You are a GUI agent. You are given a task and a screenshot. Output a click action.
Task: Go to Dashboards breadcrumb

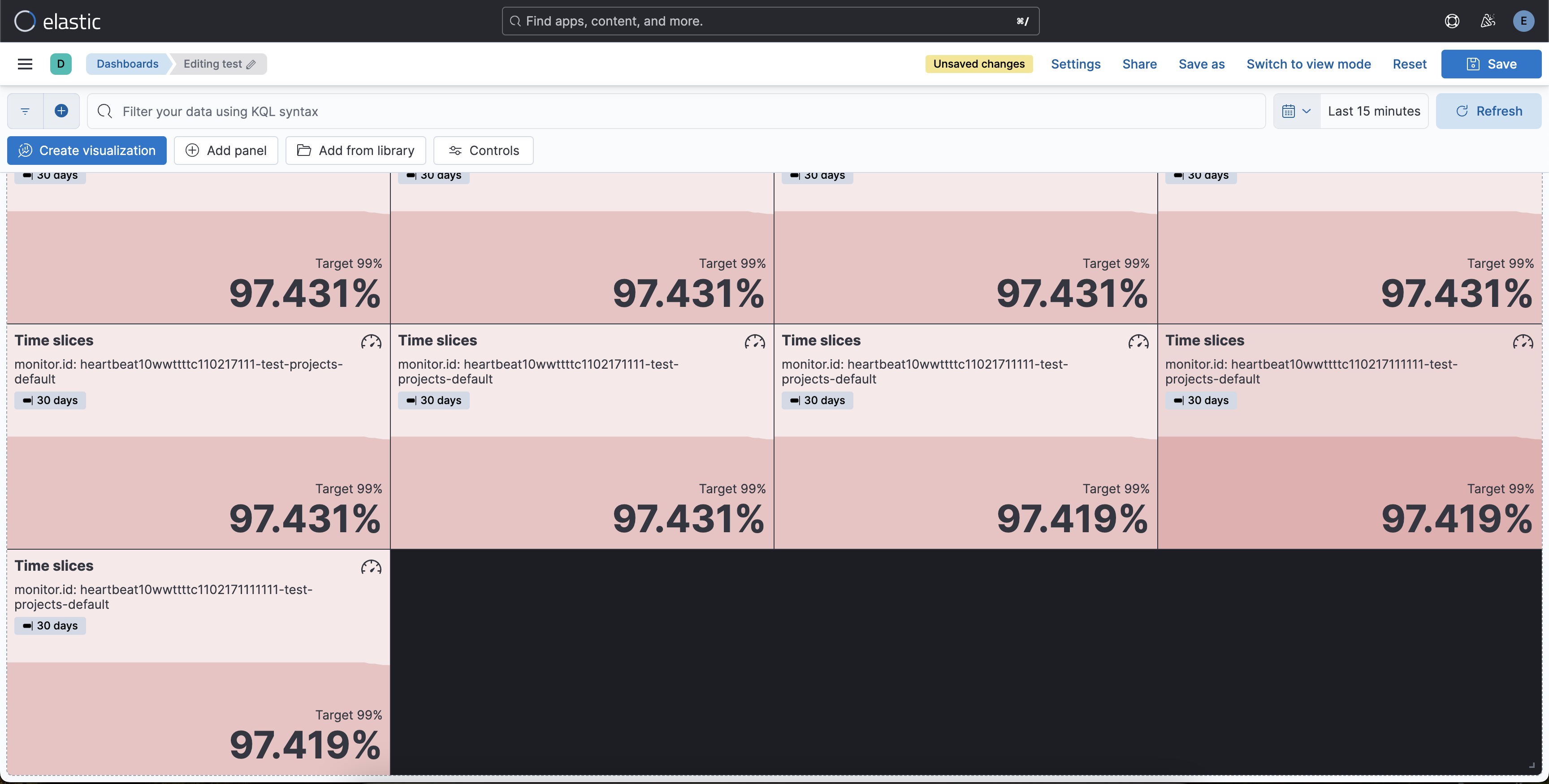pyautogui.click(x=127, y=64)
